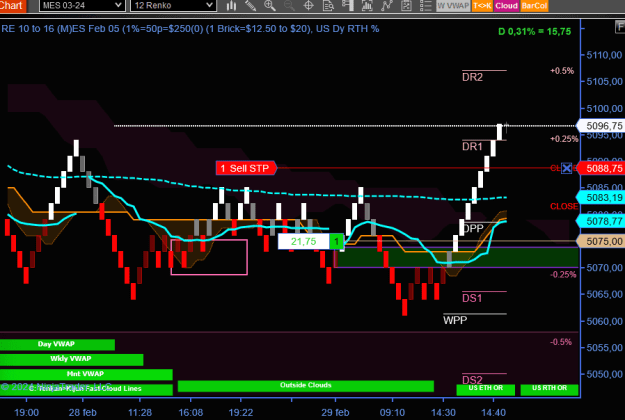The width and height of the screenshot is (625, 420).
Task: Click the DS1 pivot label
Action: pyautogui.click(x=472, y=298)
